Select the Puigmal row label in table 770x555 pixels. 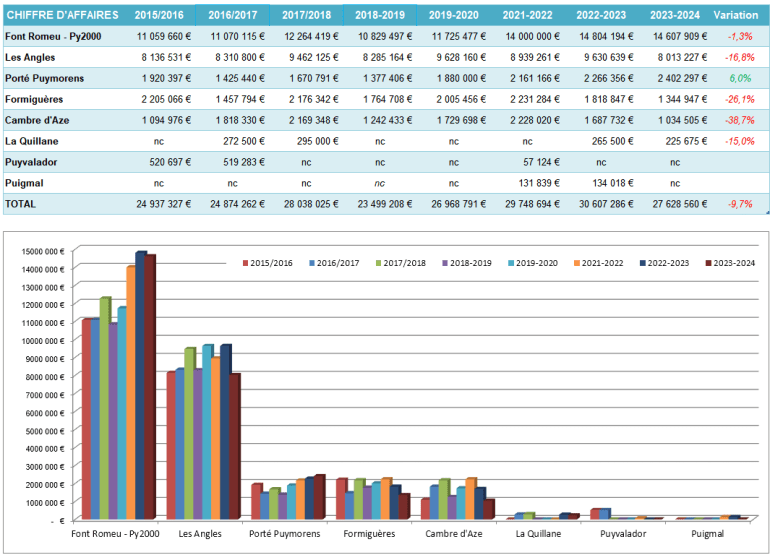[27, 182]
